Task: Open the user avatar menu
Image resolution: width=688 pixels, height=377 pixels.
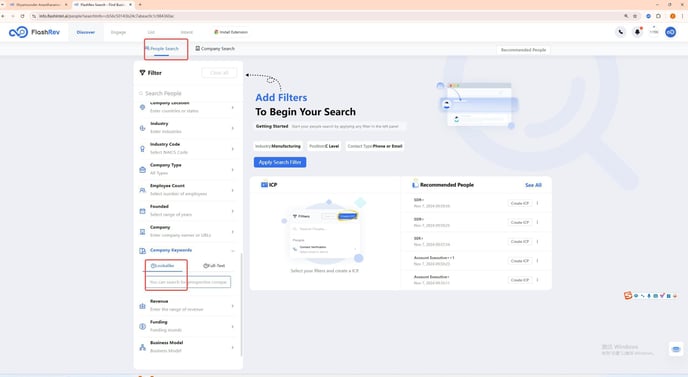Action: [670, 32]
